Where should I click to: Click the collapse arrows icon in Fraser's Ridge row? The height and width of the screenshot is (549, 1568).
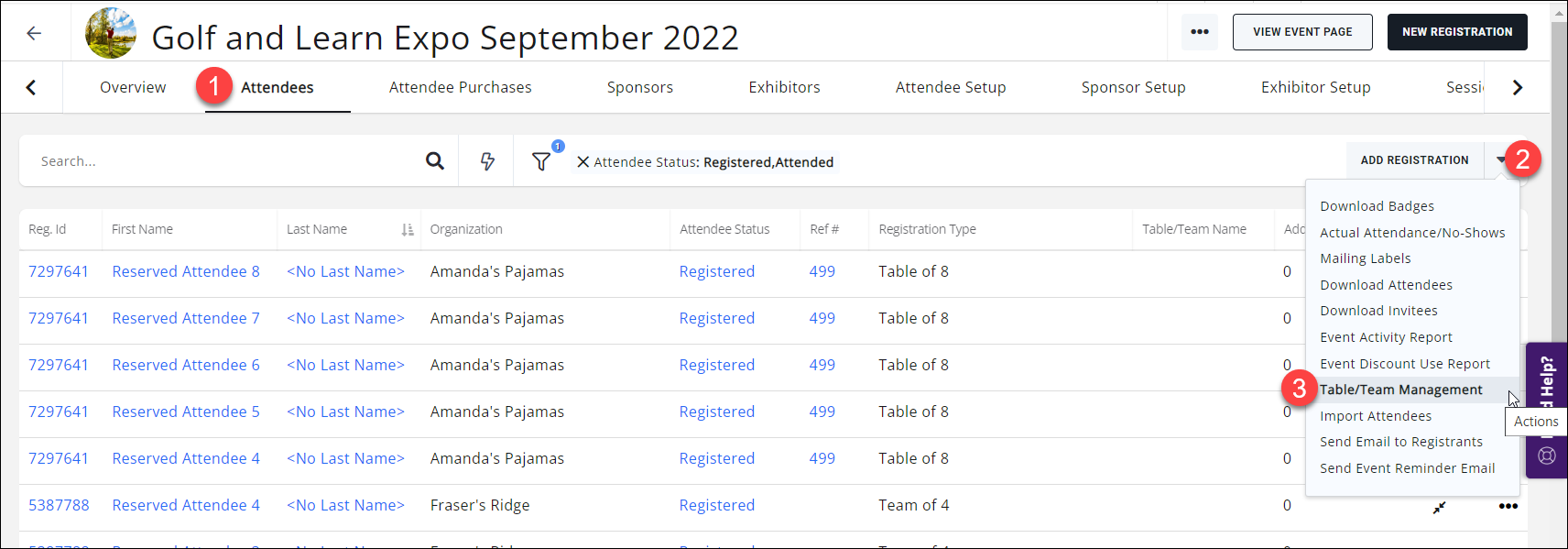1440,507
